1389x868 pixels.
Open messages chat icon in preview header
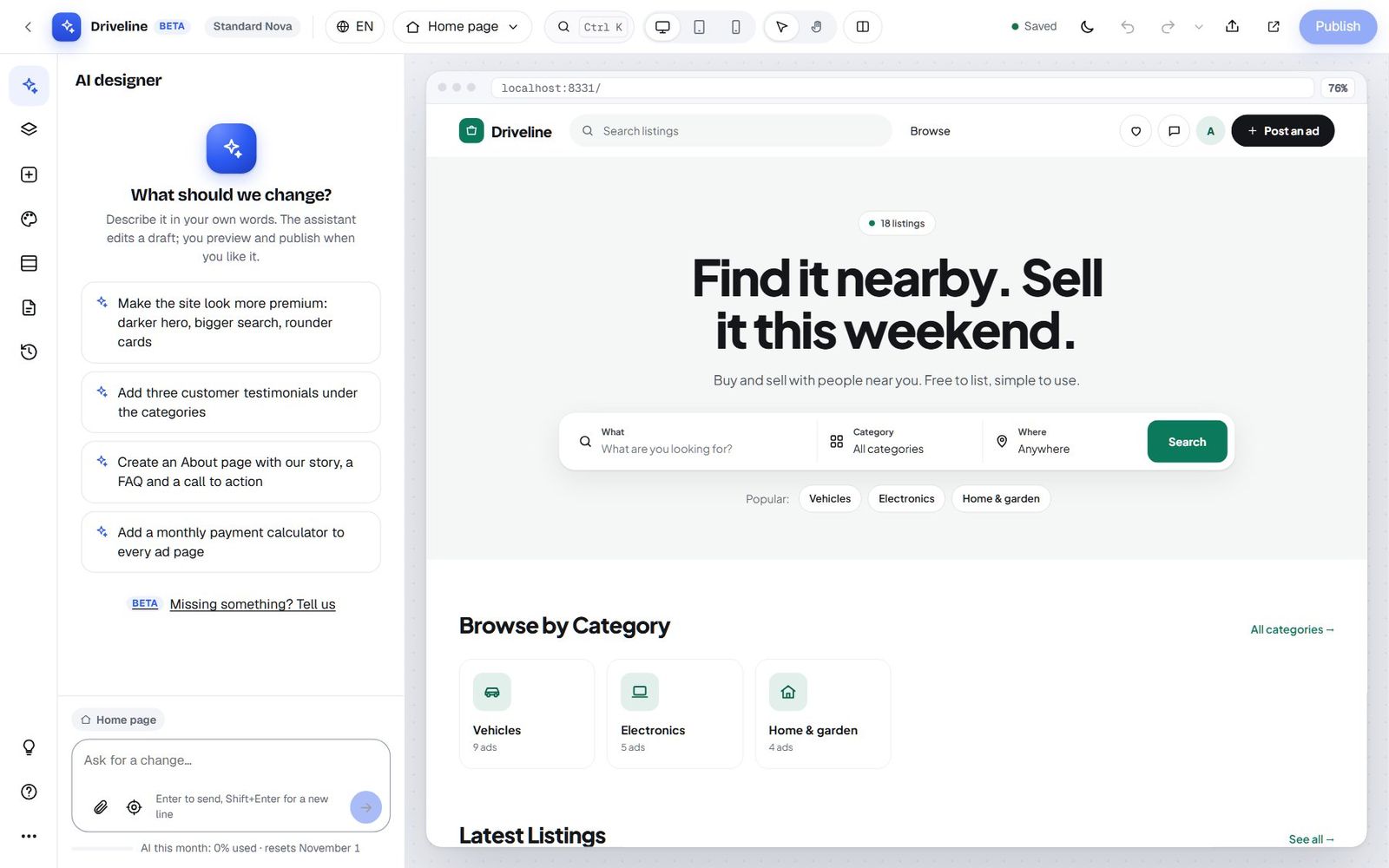pyautogui.click(x=1174, y=131)
